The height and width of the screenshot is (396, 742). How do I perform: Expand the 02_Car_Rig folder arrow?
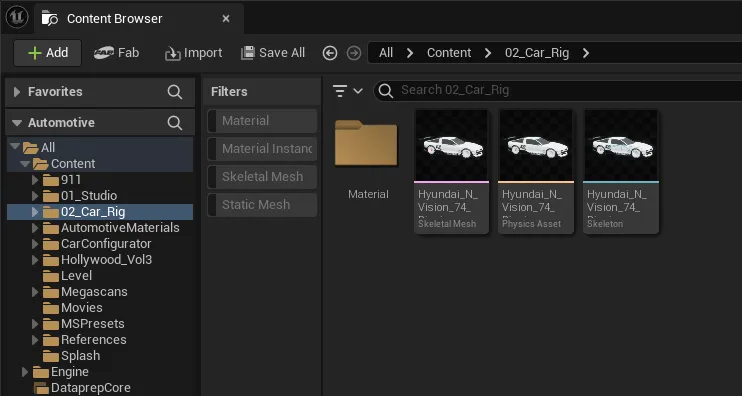coord(35,212)
